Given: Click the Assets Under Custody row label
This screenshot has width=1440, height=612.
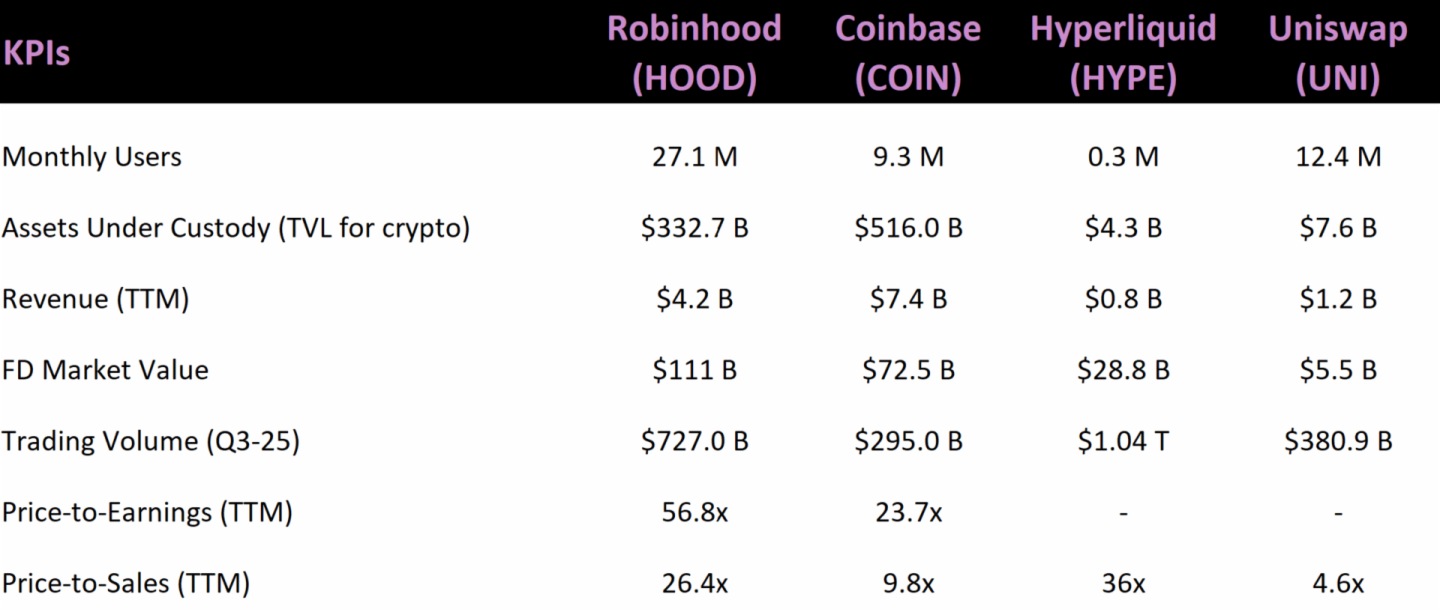Looking at the screenshot, I should click(x=236, y=228).
